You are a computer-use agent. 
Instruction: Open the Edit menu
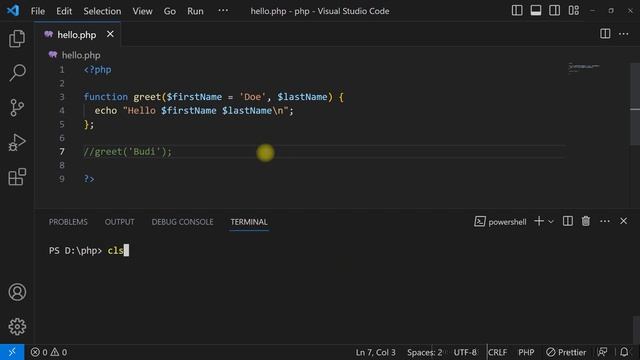click(64, 11)
